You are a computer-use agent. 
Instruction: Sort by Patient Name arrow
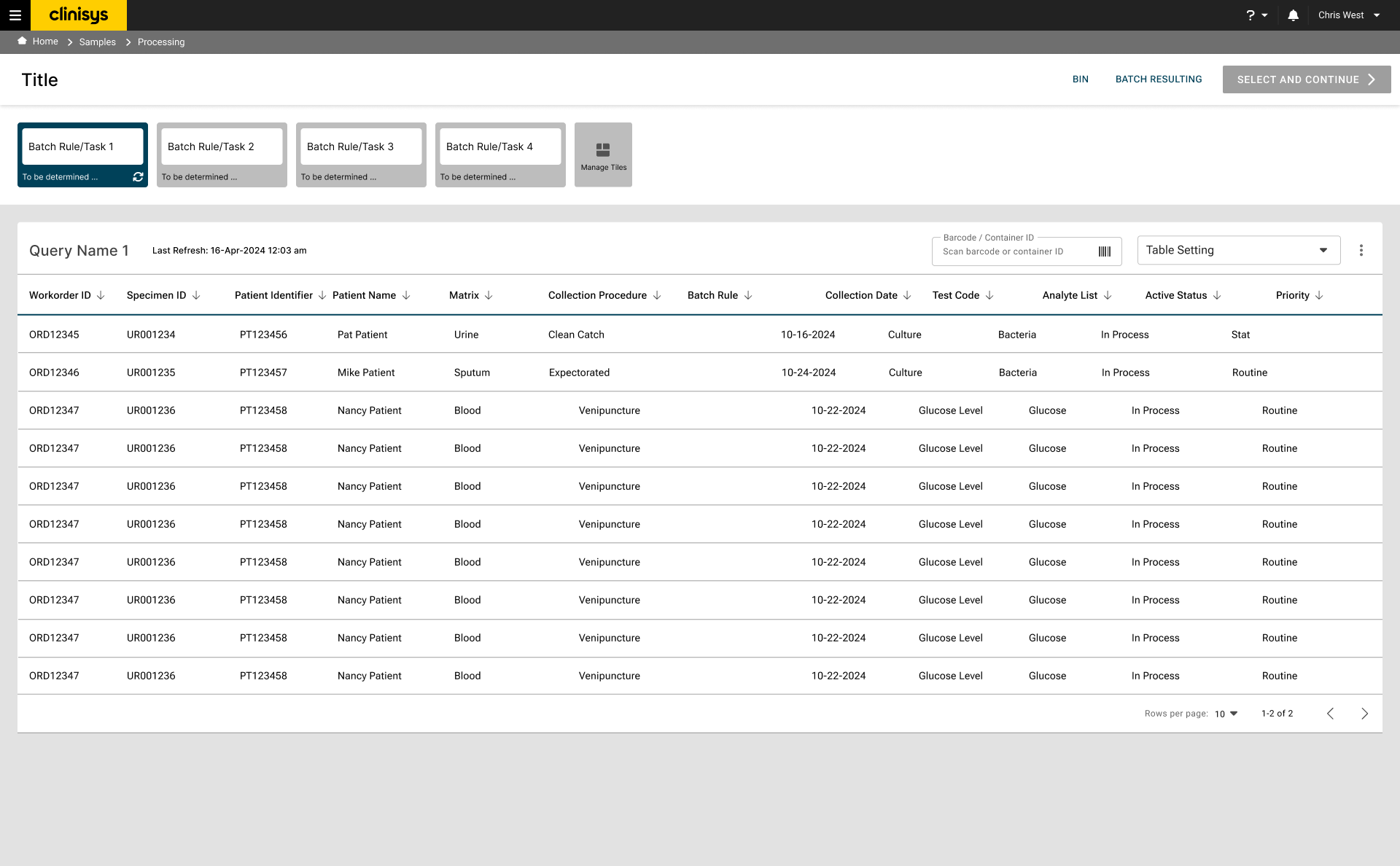tap(406, 295)
